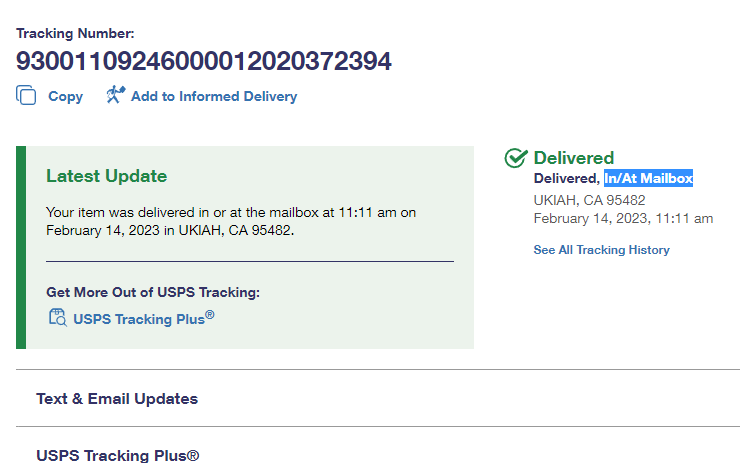
Task: Click the large green Delivered status heading
Action: pos(573,158)
